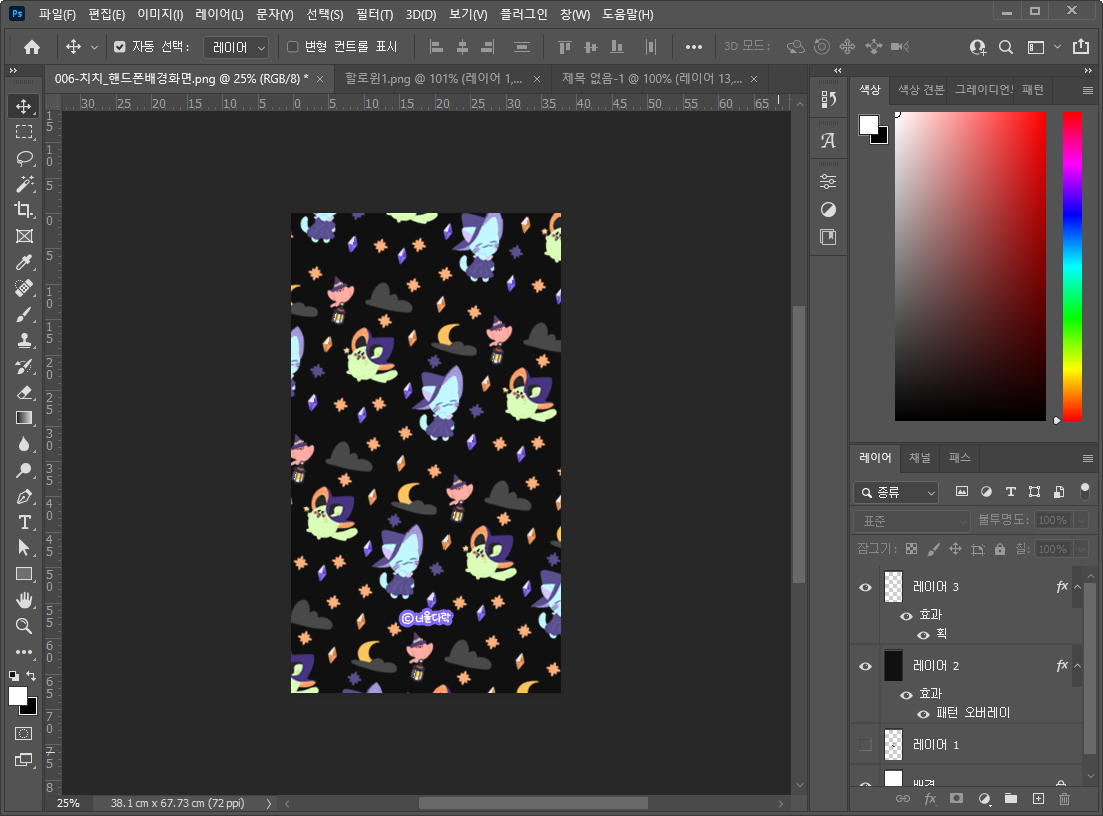
Task: Select the Frame tool
Action: [x=24, y=236]
